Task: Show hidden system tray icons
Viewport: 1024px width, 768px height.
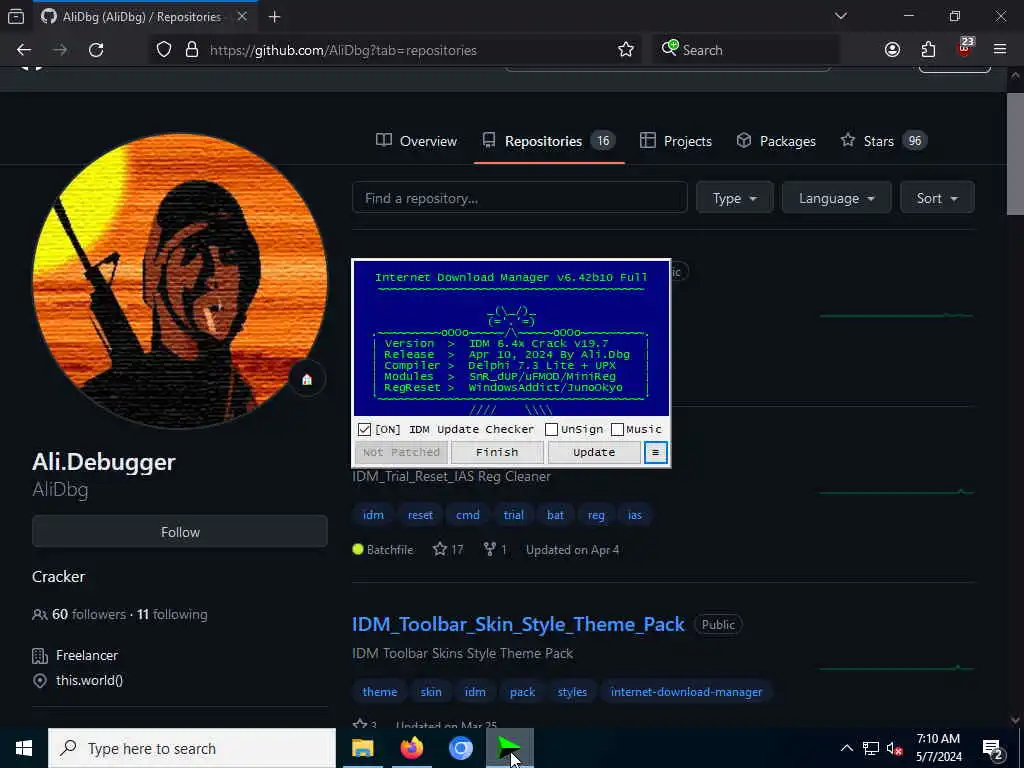Action: (846, 748)
